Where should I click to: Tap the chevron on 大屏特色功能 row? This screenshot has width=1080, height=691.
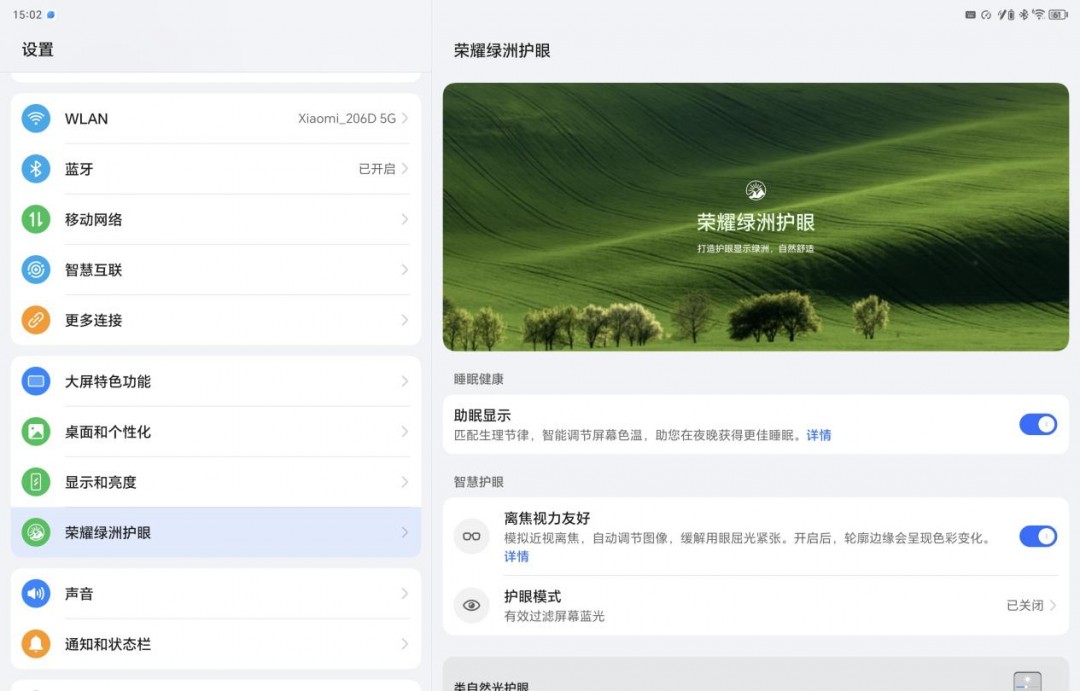405,381
